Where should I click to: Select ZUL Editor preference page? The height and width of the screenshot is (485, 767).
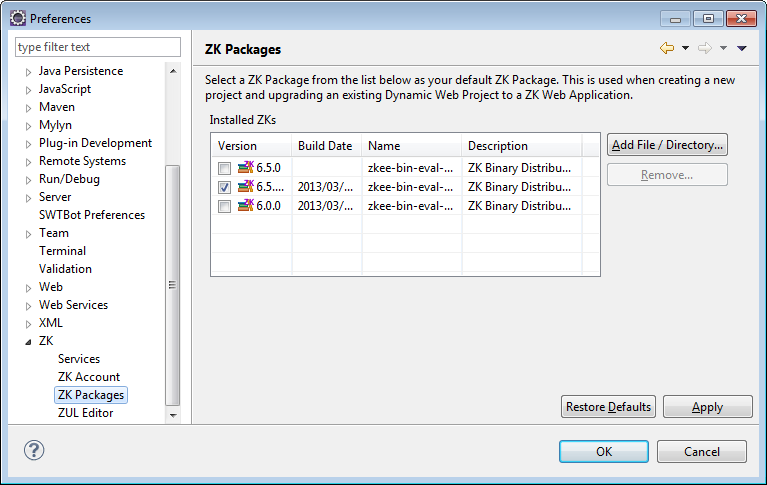point(86,413)
